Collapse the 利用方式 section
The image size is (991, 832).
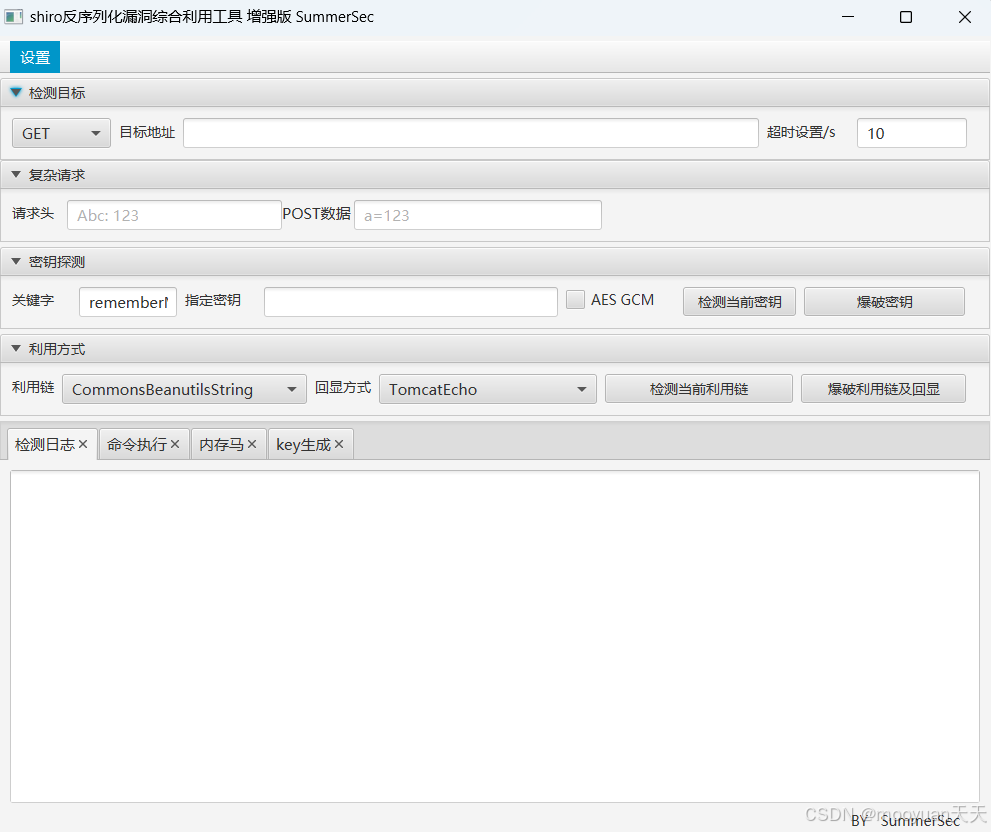pos(16,348)
